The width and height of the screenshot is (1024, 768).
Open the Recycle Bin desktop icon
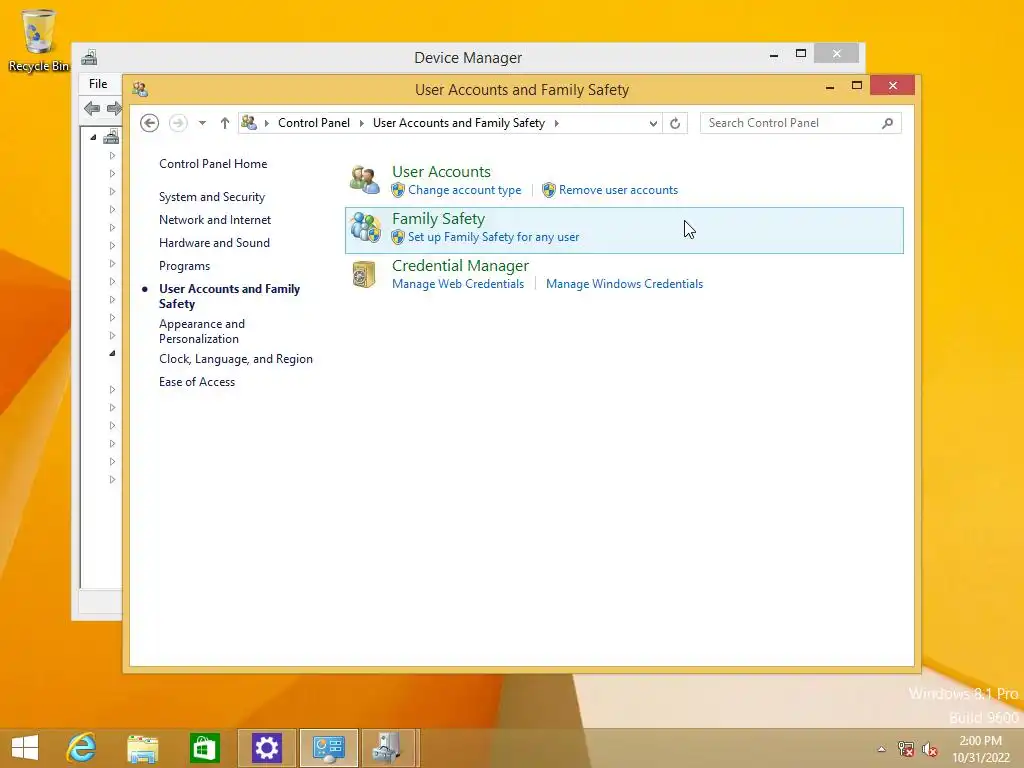pyautogui.click(x=39, y=40)
